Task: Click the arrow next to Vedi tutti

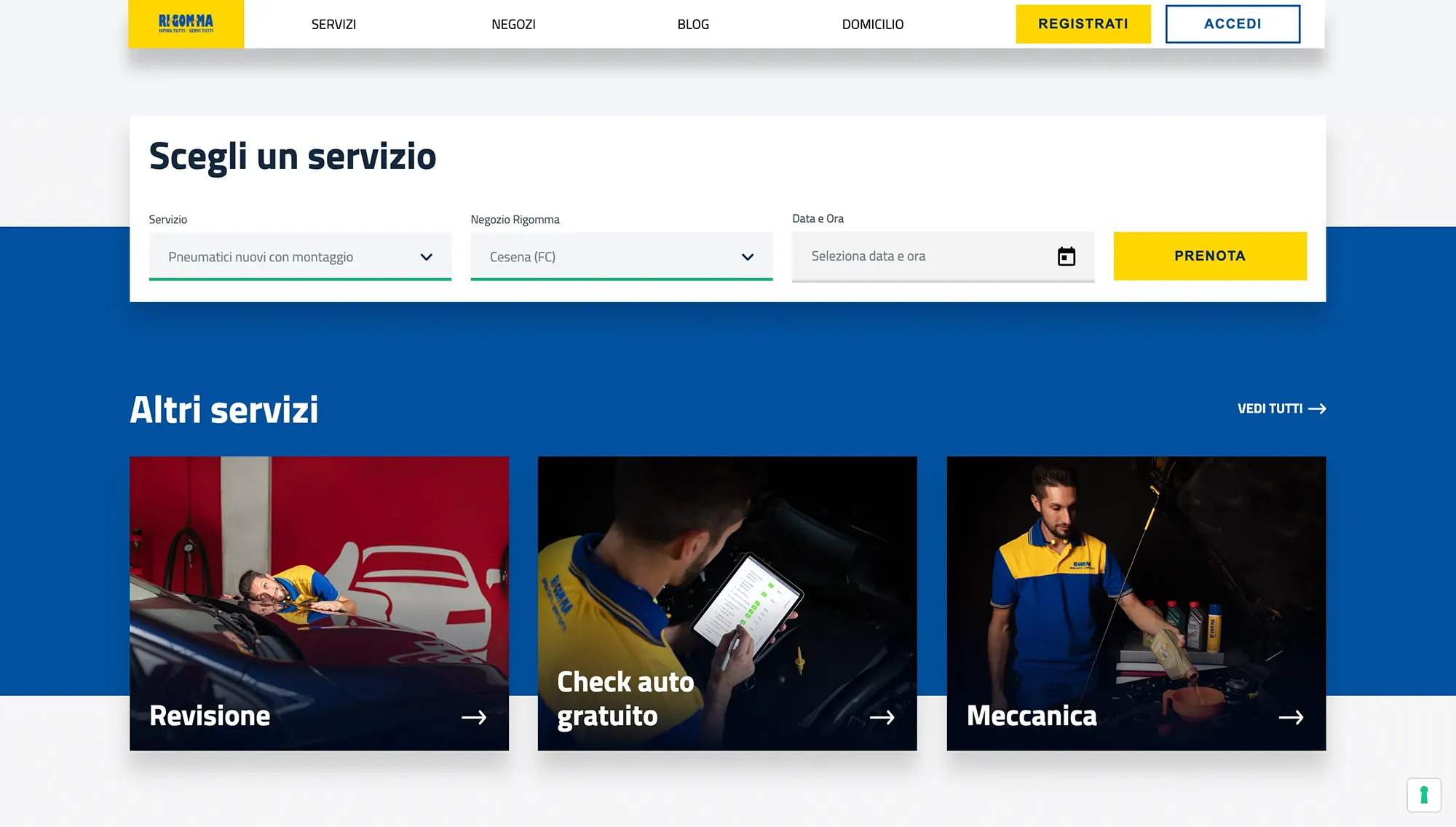Action: [x=1317, y=408]
